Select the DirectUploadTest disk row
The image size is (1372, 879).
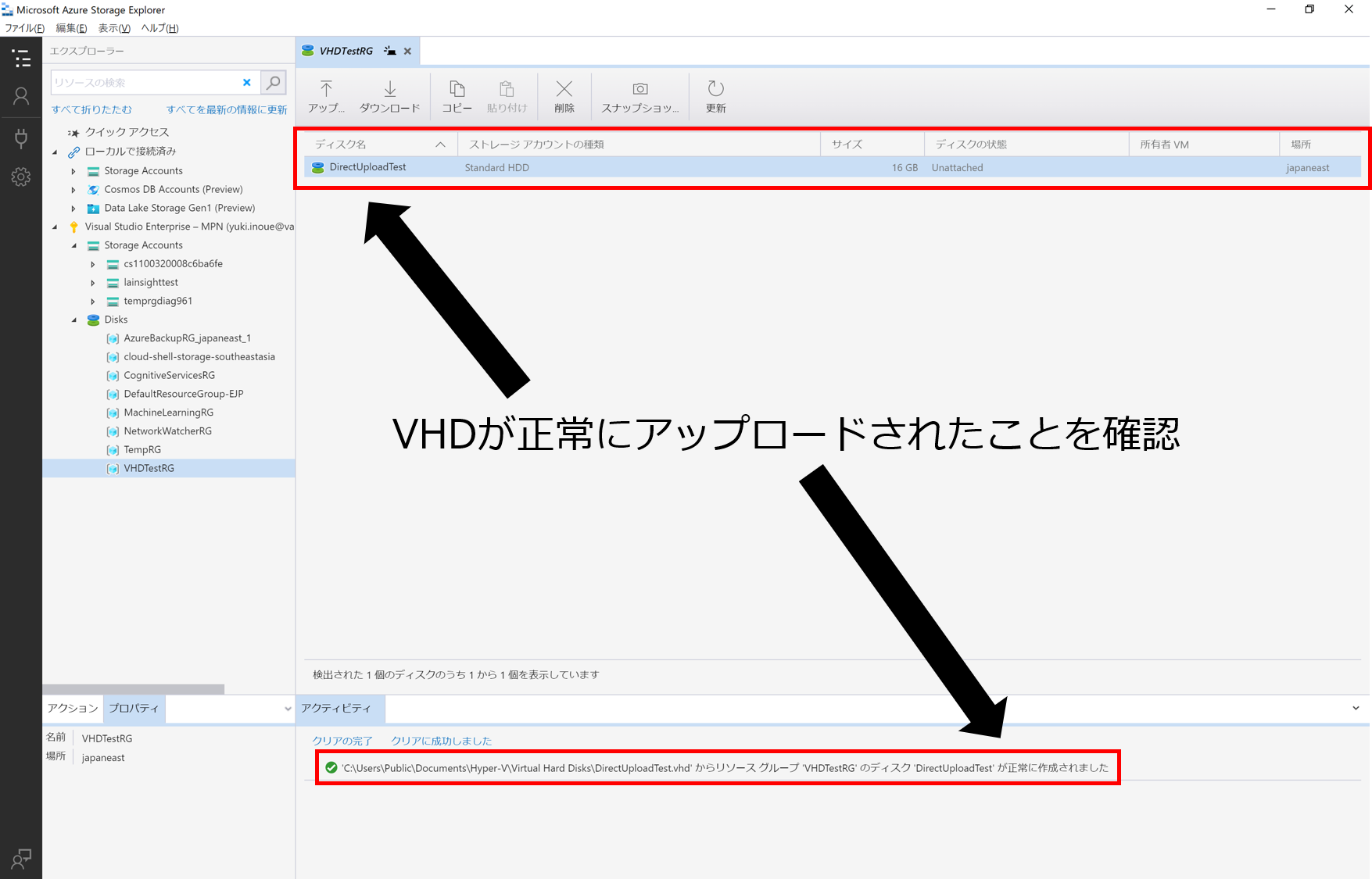[833, 167]
